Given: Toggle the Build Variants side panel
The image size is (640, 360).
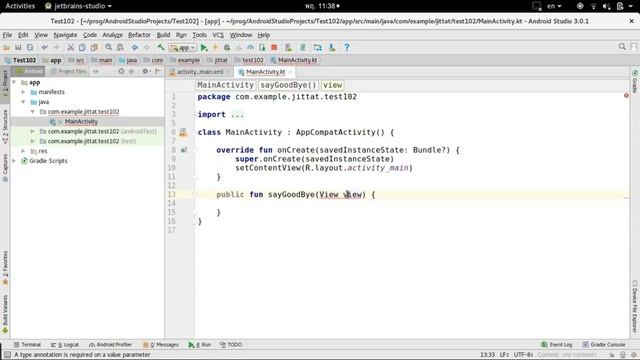Looking at the screenshot, I should tap(5, 314).
